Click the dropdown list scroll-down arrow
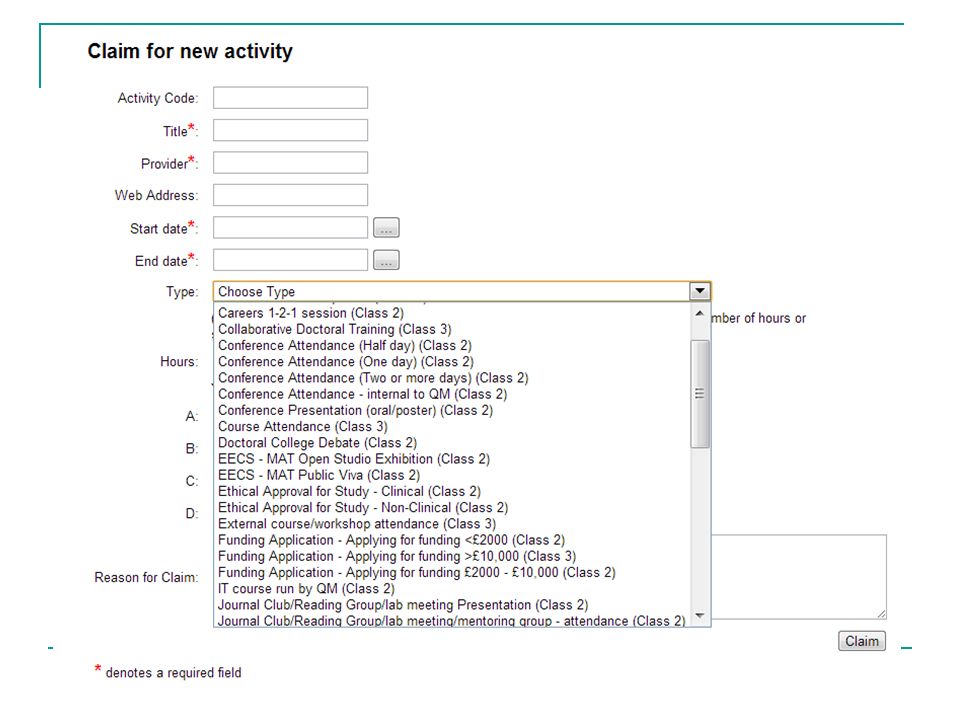The width and height of the screenshot is (960, 720). click(700, 615)
